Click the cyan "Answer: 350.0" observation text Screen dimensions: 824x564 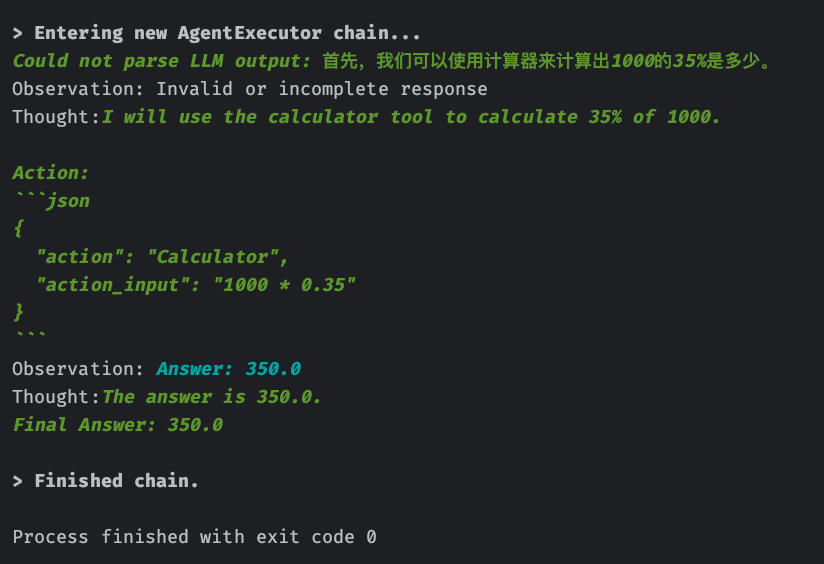click(228, 369)
